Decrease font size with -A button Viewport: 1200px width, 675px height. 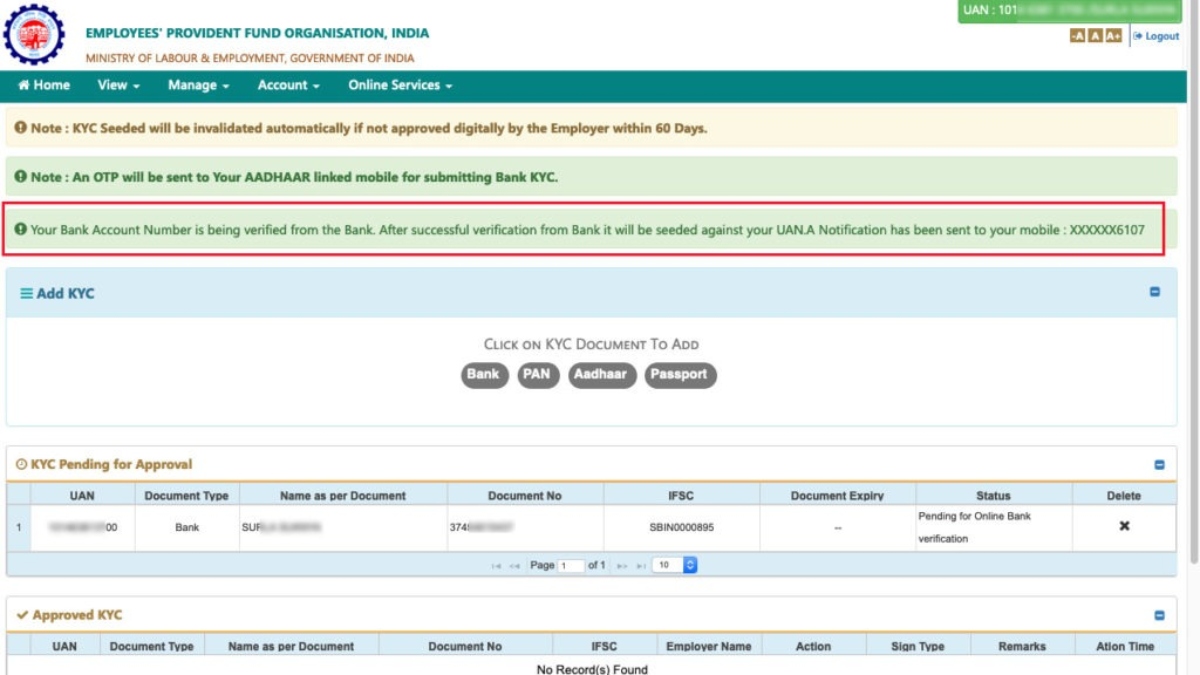tap(1077, 36)
